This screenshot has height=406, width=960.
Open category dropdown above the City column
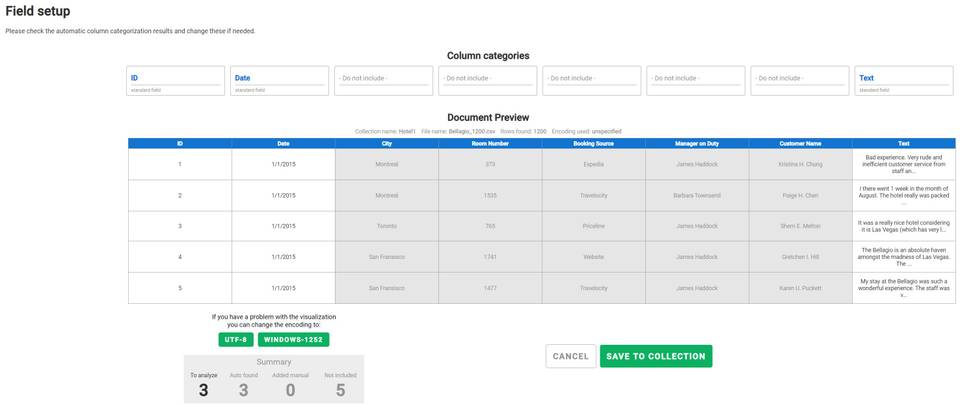pyautogui.click(x=384, y=81)
